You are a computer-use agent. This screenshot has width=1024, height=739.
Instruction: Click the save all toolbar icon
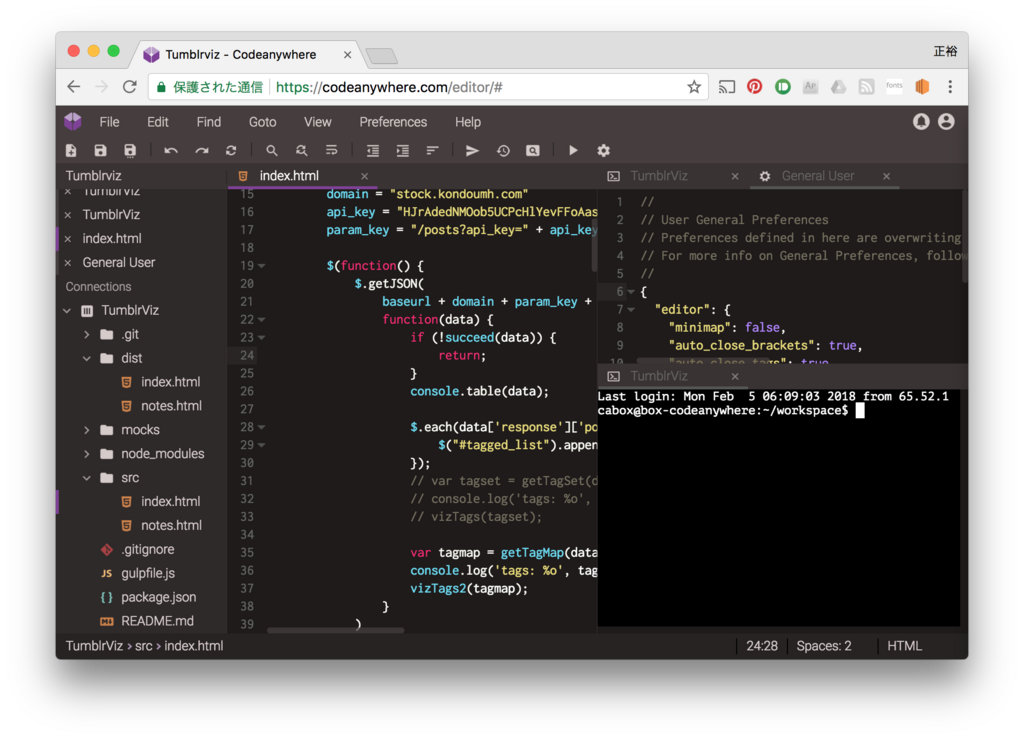(x=130, y=151)
